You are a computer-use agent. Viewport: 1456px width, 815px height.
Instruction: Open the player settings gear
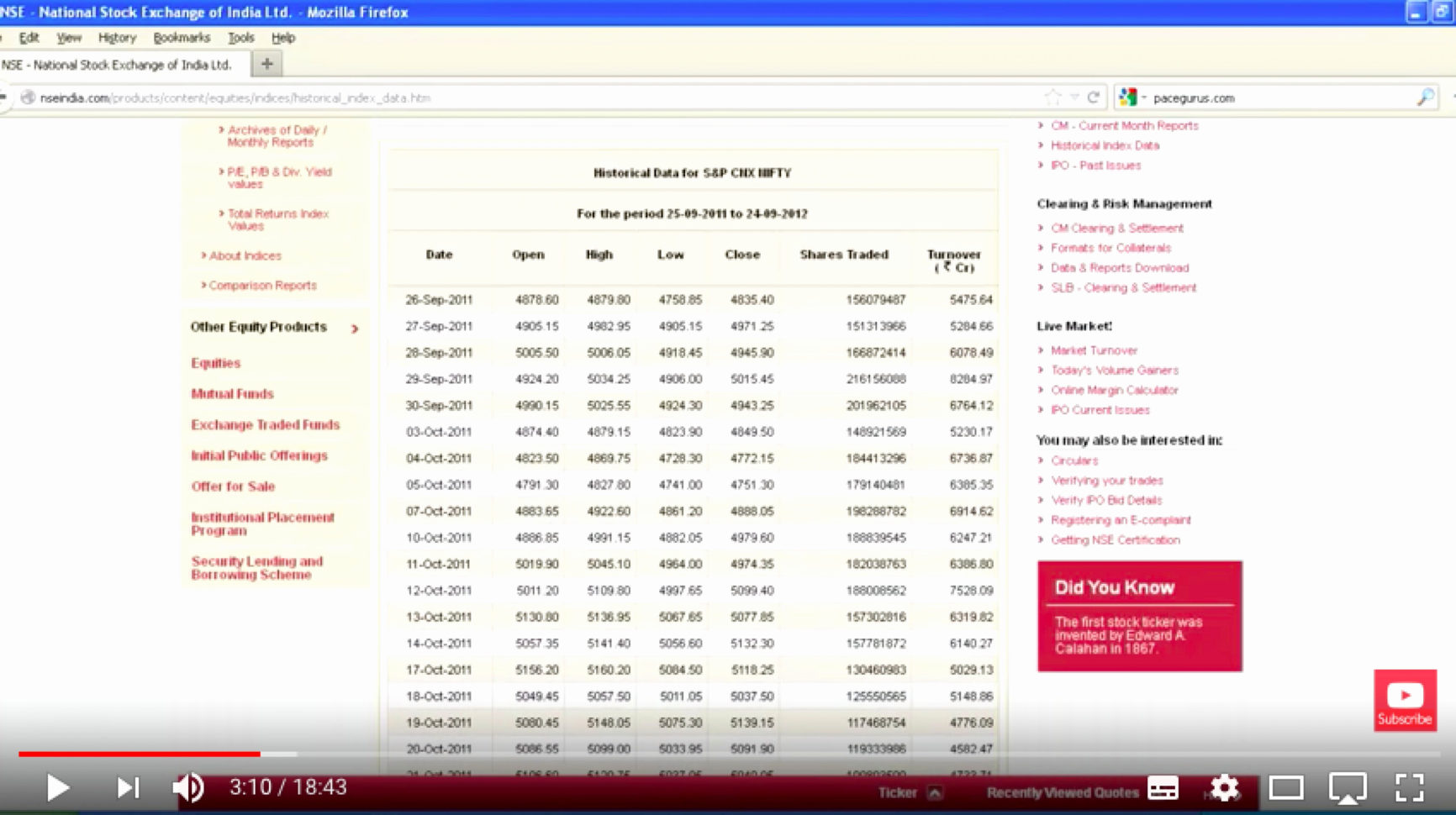1224,787
